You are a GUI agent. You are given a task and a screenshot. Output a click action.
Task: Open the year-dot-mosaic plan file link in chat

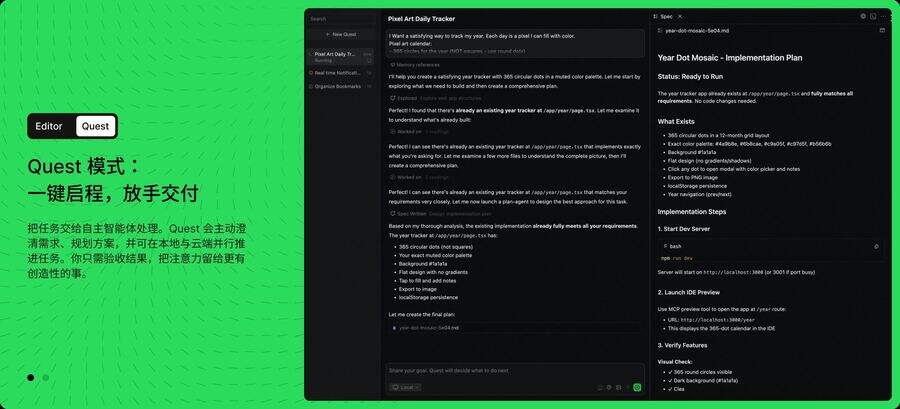click(x=428, y=327)
